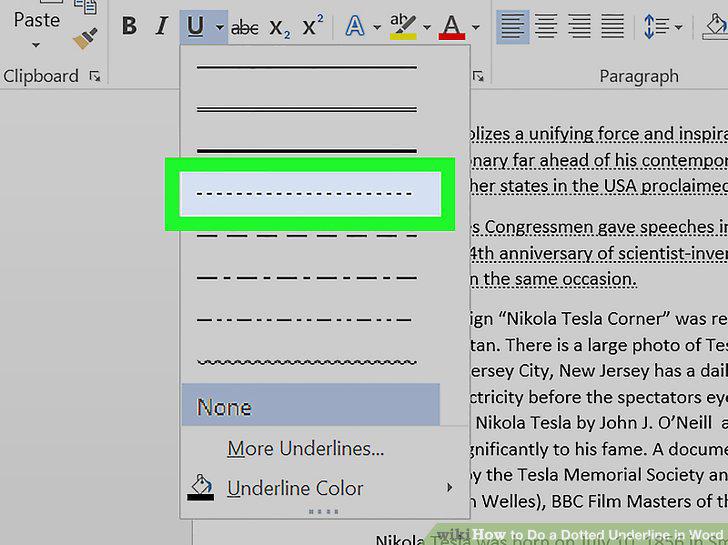Open Clipboard pane launcher
Screen dimensions: 728x545
(x=95, y=76)
